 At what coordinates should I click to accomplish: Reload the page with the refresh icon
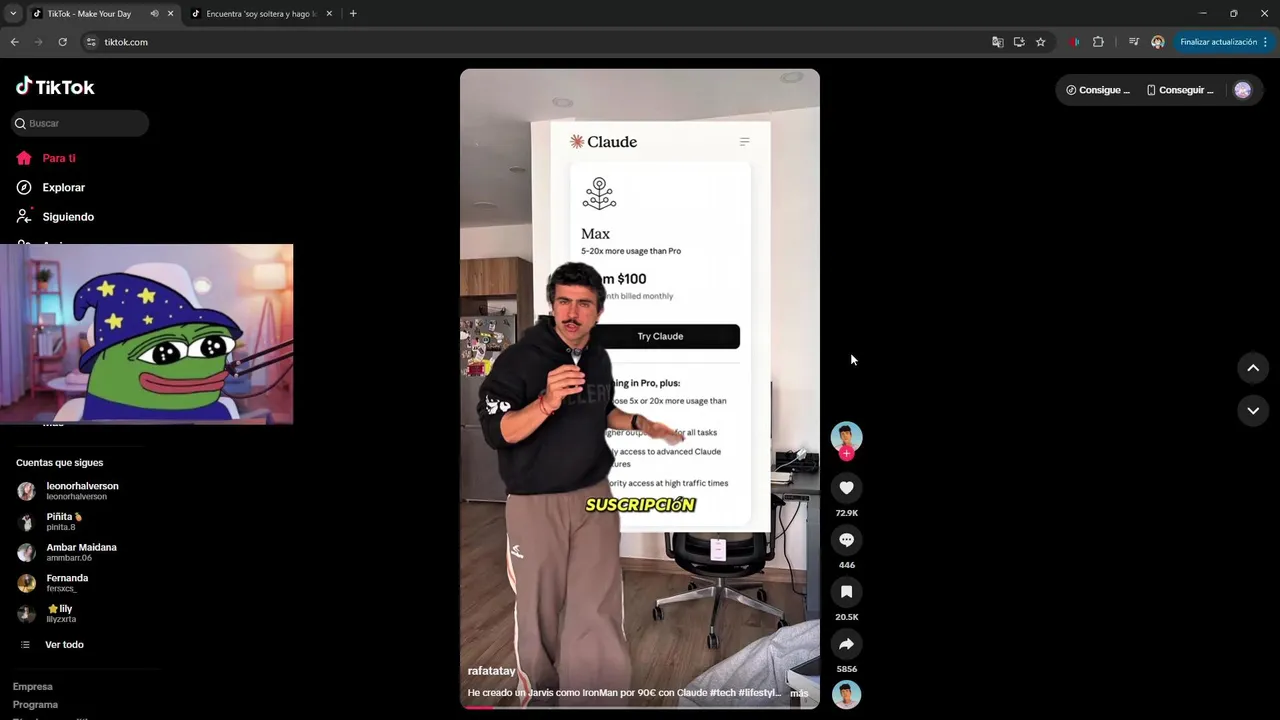[62, 42]
